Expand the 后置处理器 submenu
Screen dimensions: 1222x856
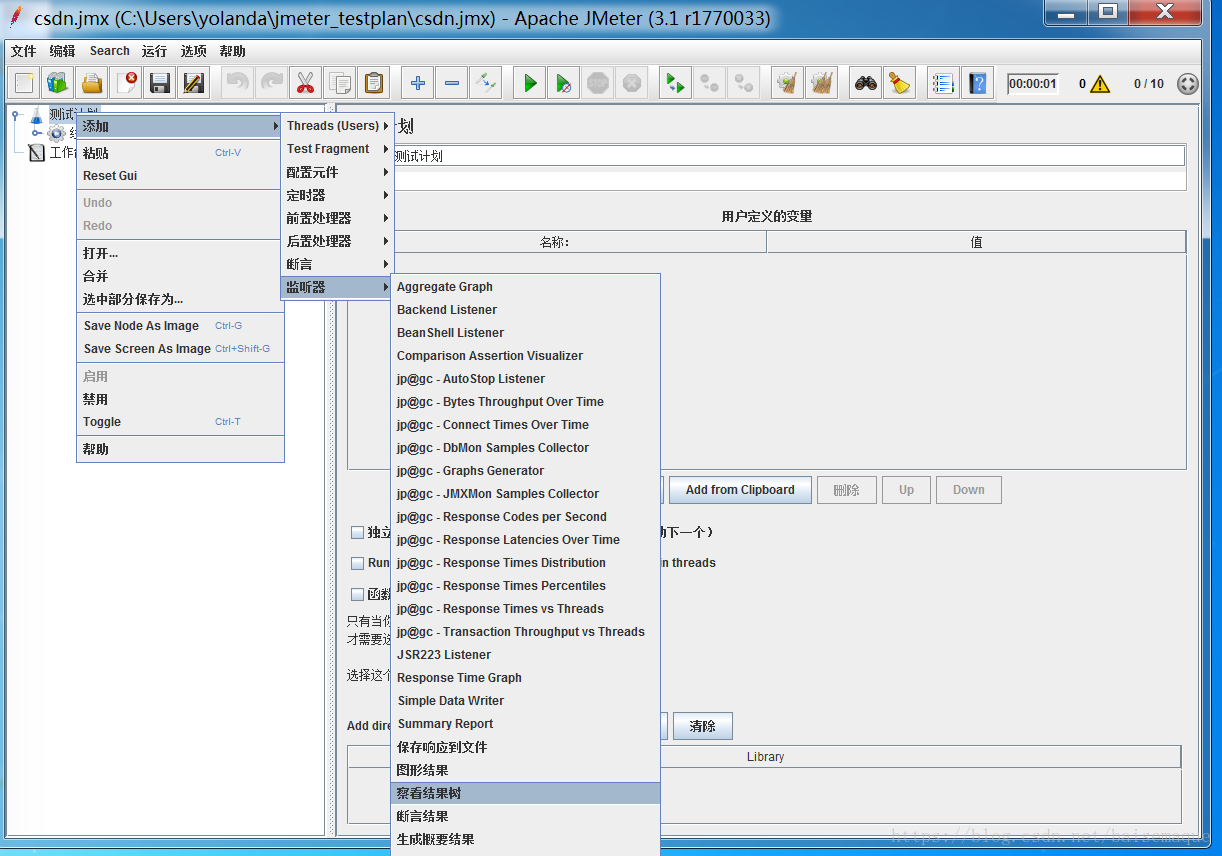[337, 241]
